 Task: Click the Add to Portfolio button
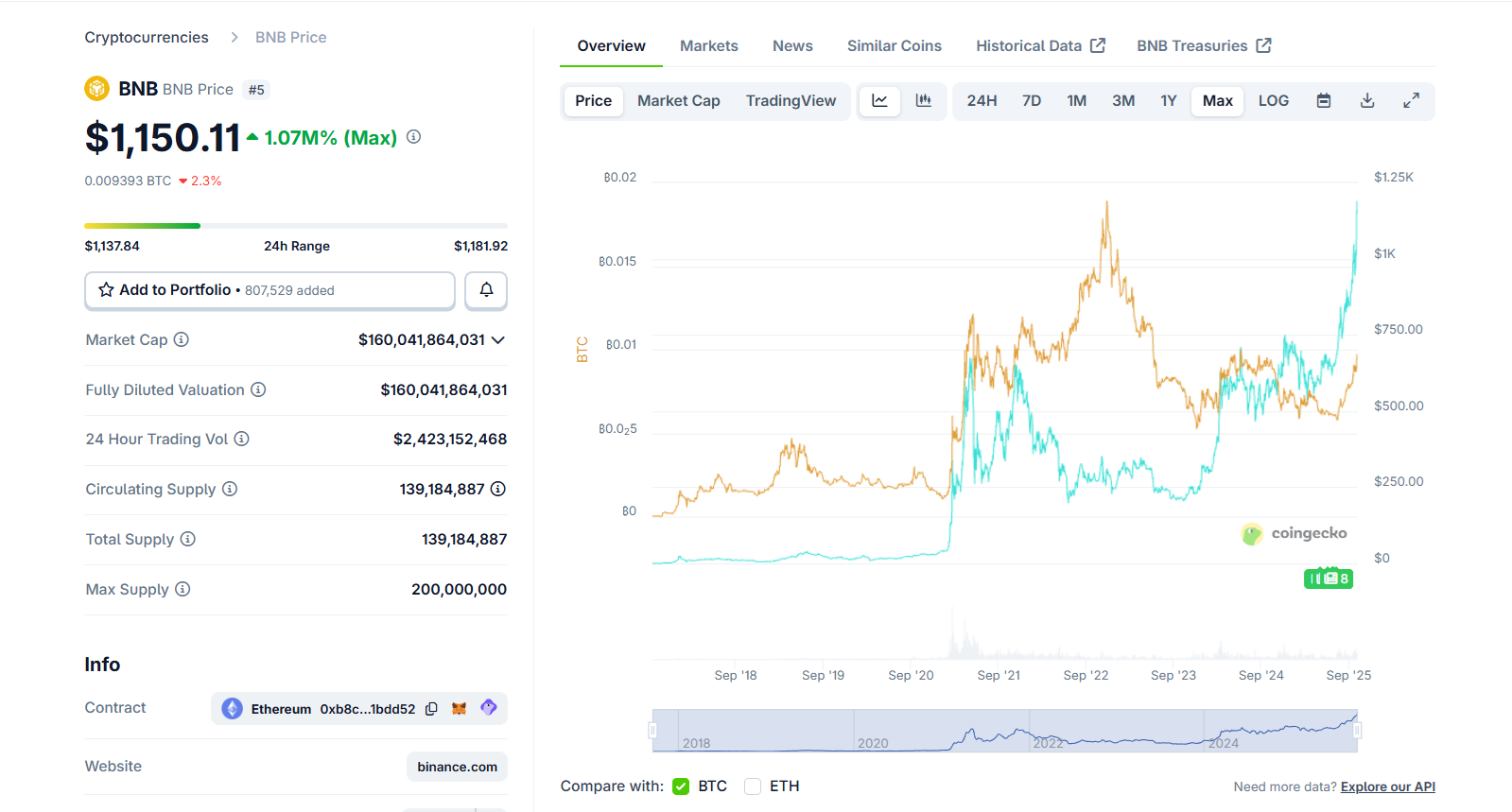point(269,290)
